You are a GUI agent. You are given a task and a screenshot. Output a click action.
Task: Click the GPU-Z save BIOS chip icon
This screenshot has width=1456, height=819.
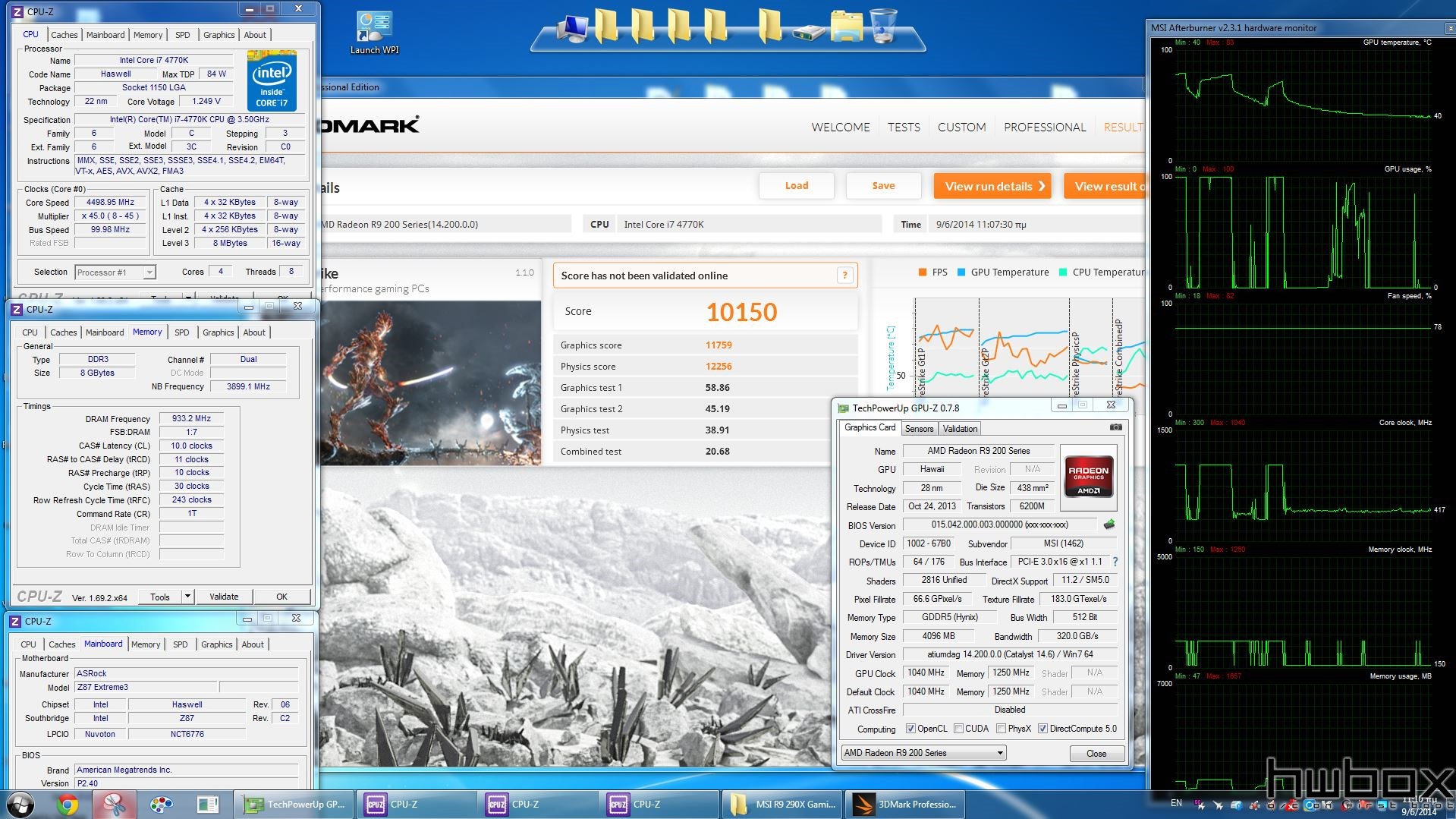tap(1109, 524)
